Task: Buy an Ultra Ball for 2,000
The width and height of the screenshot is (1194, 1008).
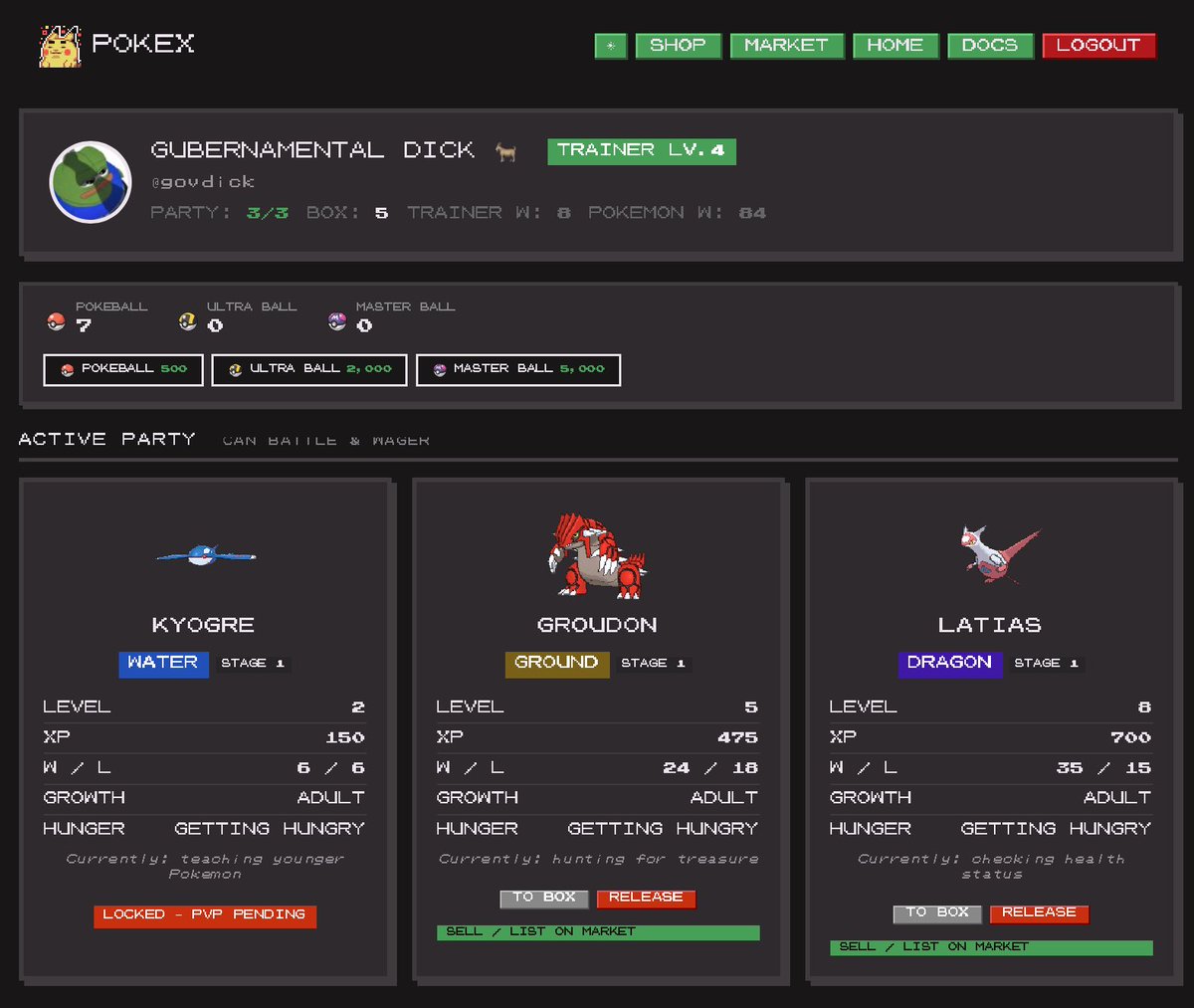Action: (309, 369)
